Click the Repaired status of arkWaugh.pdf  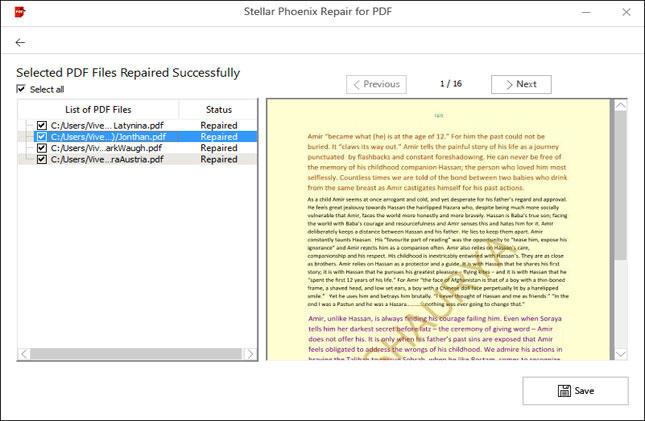coord(219,148)
